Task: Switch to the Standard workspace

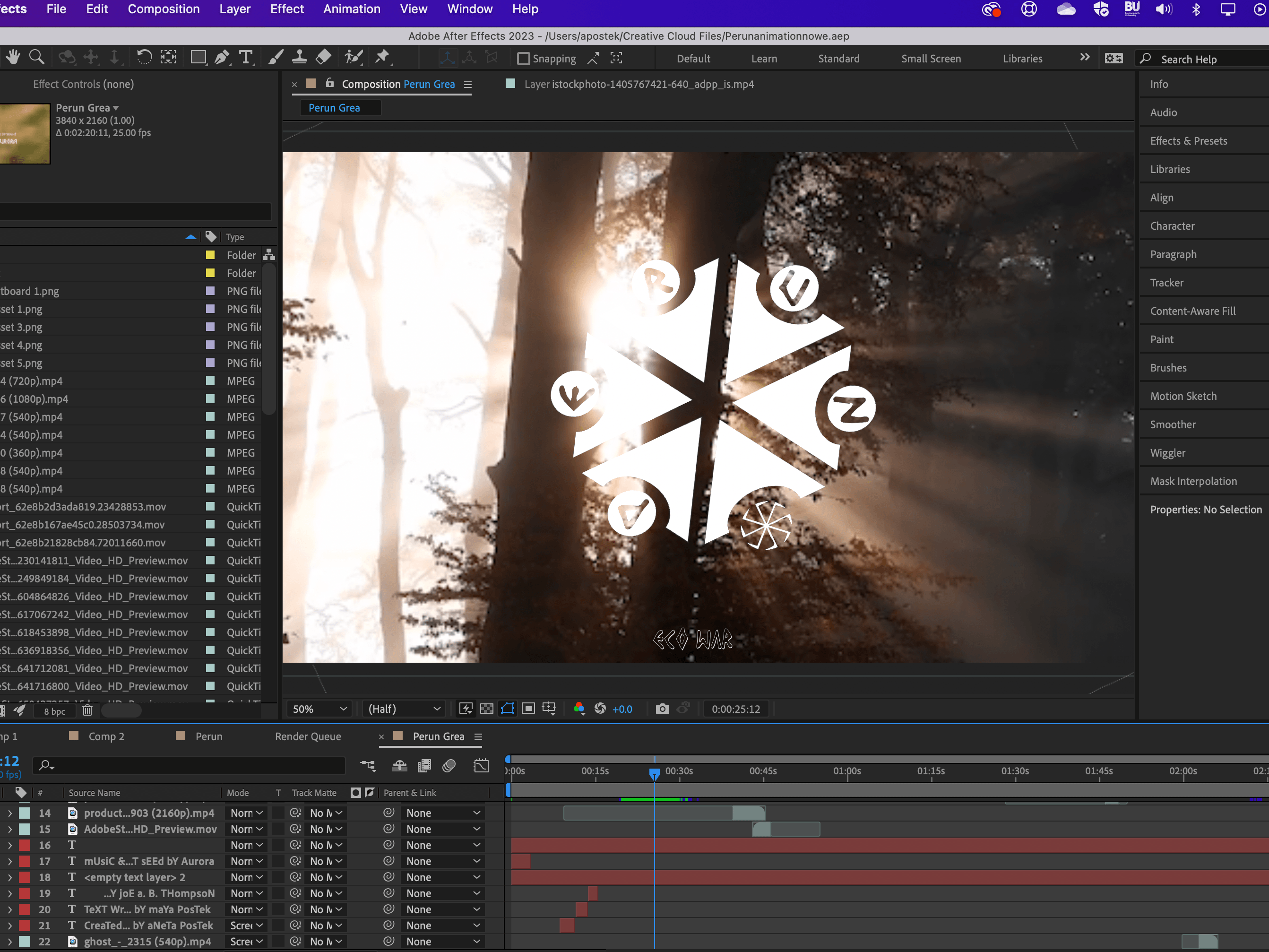Action: pyautogui.click(x=839, y=59)
